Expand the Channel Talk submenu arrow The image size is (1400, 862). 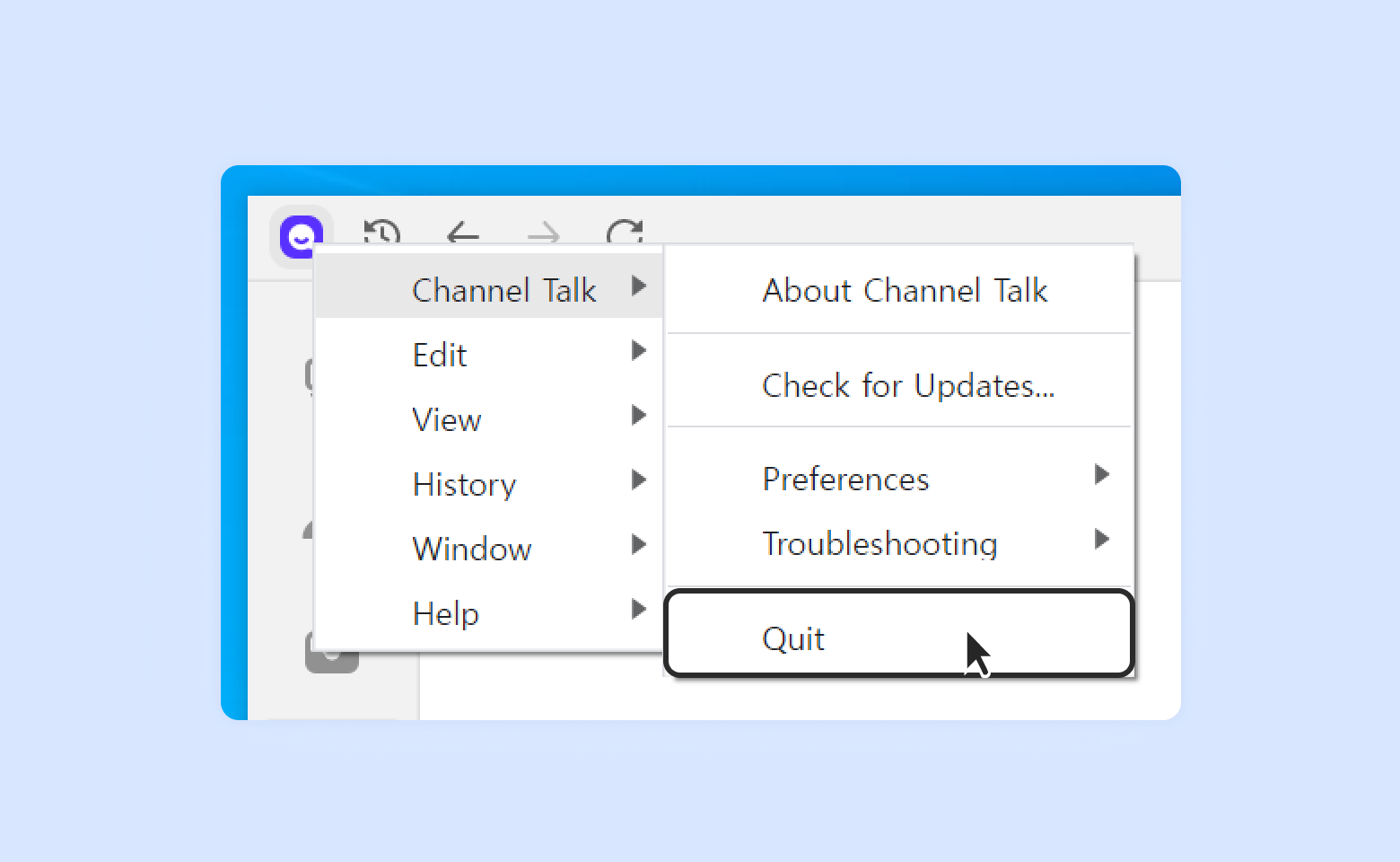coord(639,286)
